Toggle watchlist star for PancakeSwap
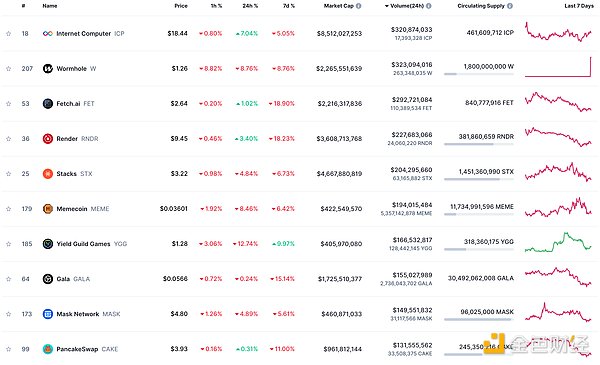This screenshot has width=600, height=365. tap(8, 349)
